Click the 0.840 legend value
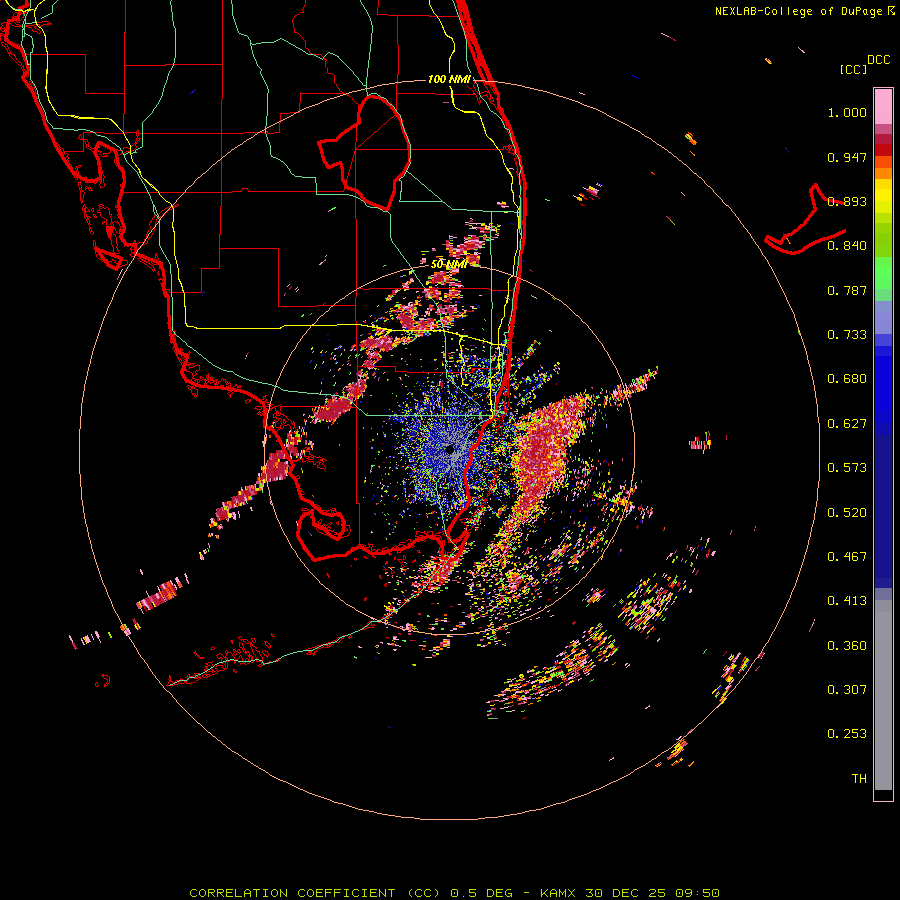The height and width of the screenshot is (900, 900). coord(847,246)
